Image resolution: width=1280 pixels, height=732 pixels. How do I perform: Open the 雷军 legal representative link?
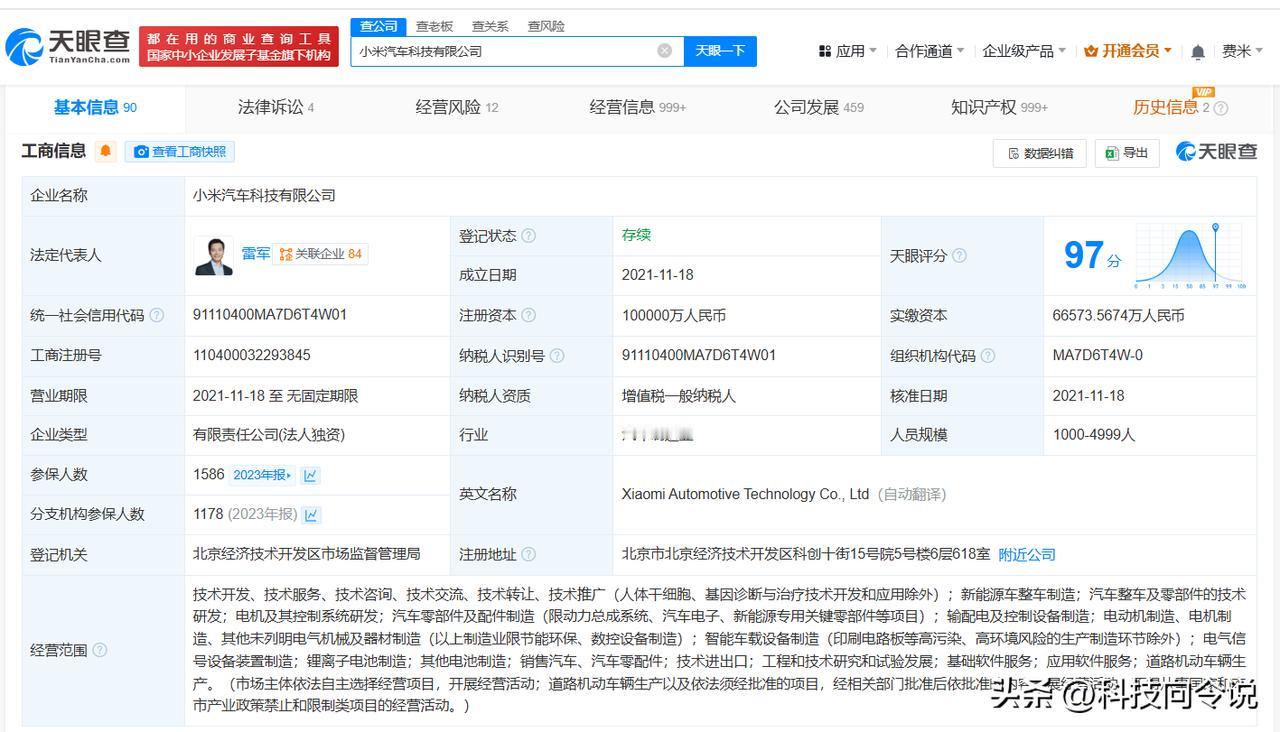coord(255,254)
